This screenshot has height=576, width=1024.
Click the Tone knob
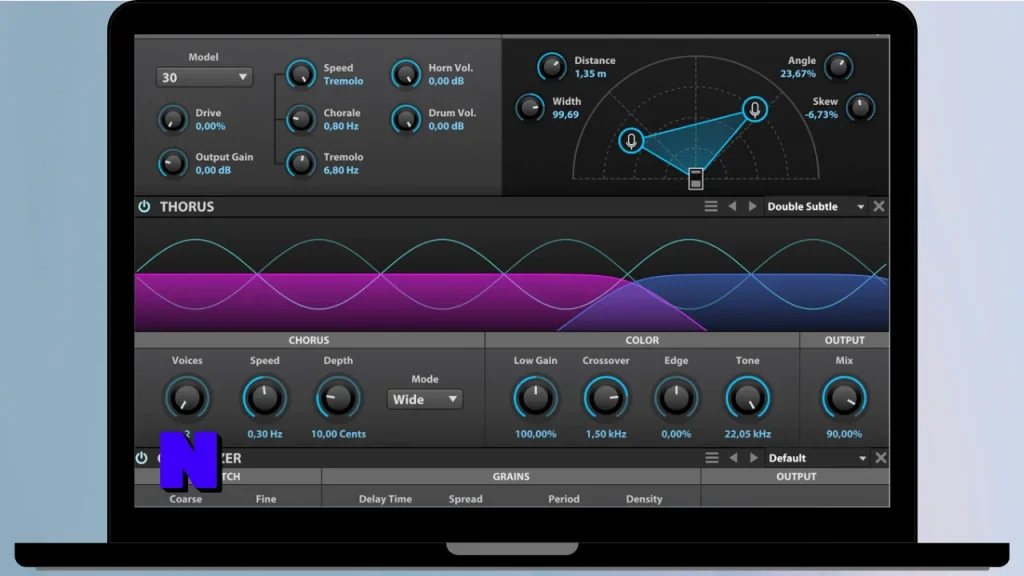point(747,398)
